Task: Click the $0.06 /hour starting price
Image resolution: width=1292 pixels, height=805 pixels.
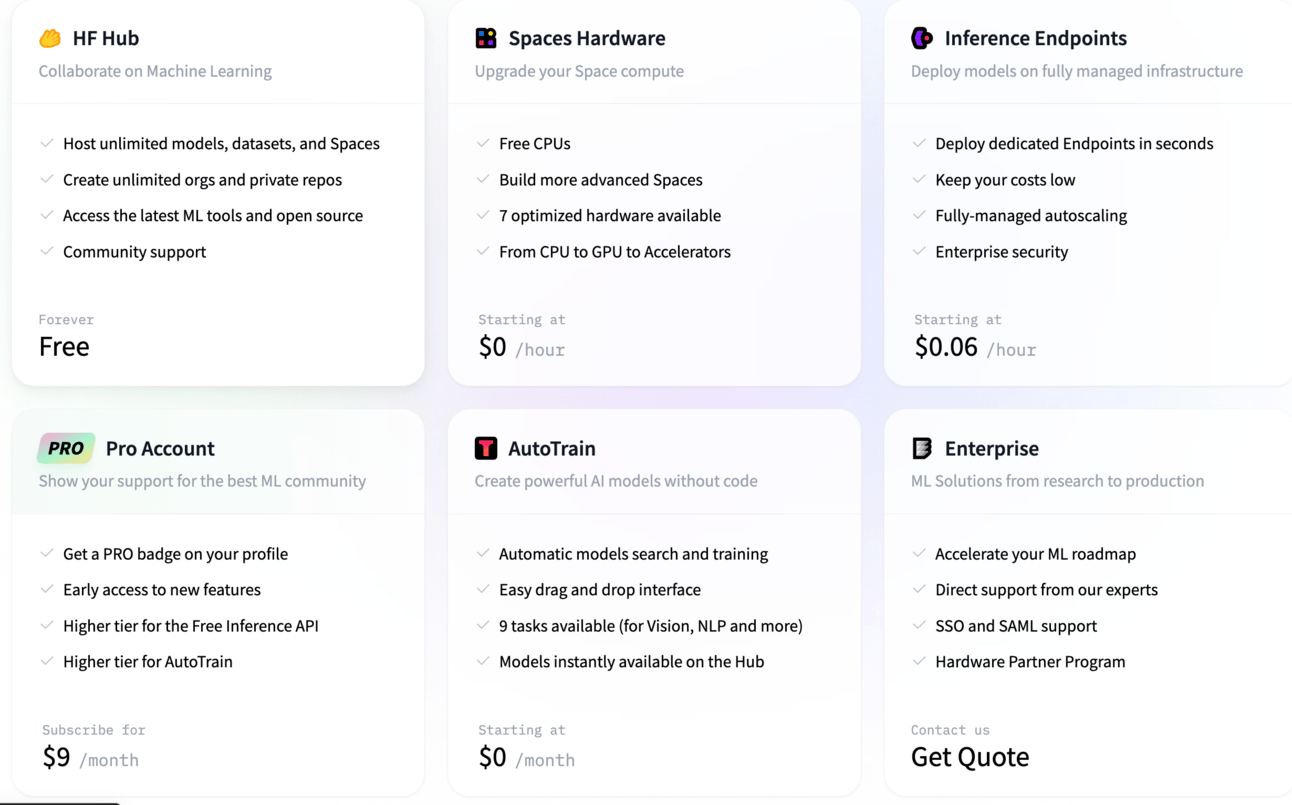Action: [x=974, y=347]
